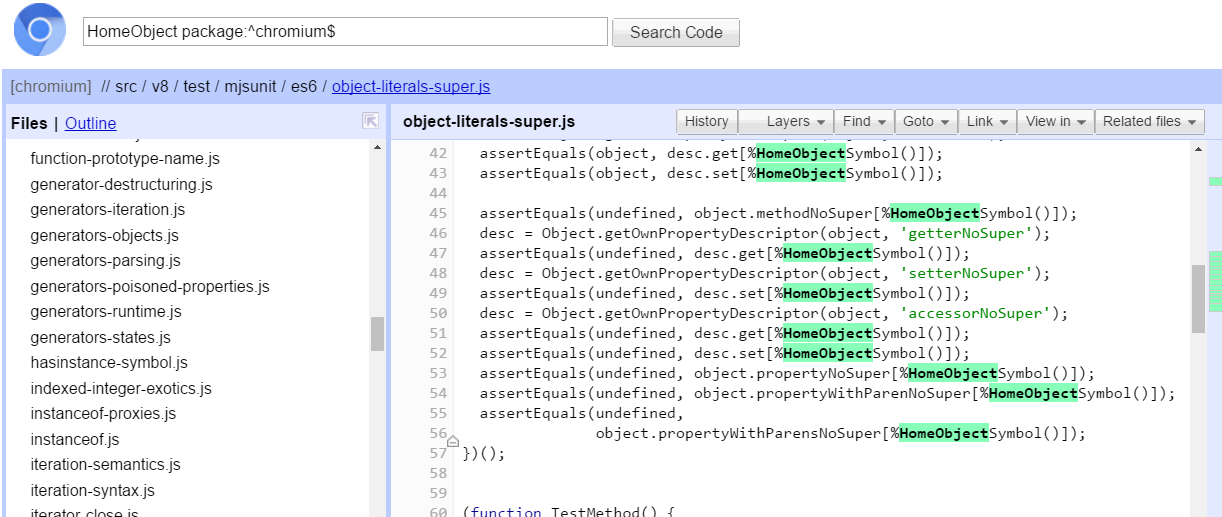Select the Files tab

(29, 124)
